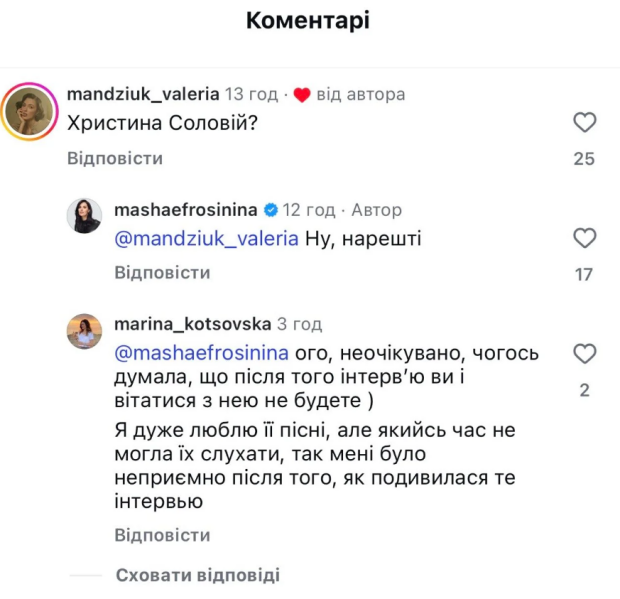The width and height of the screenshot is (620, 599).
Task: Click username mashaefrosinina on the reply
Action: click(x=187, y=211)
